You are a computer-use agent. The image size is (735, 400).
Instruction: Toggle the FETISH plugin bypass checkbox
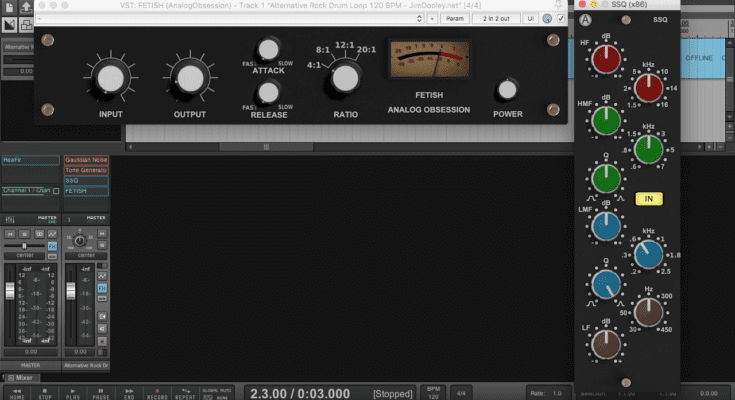[x=561, y=19]
